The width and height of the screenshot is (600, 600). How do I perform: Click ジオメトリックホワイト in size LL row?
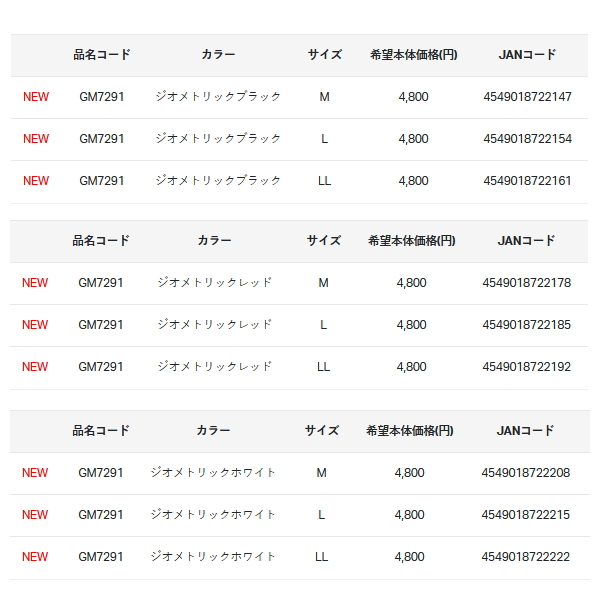[213, 557]
